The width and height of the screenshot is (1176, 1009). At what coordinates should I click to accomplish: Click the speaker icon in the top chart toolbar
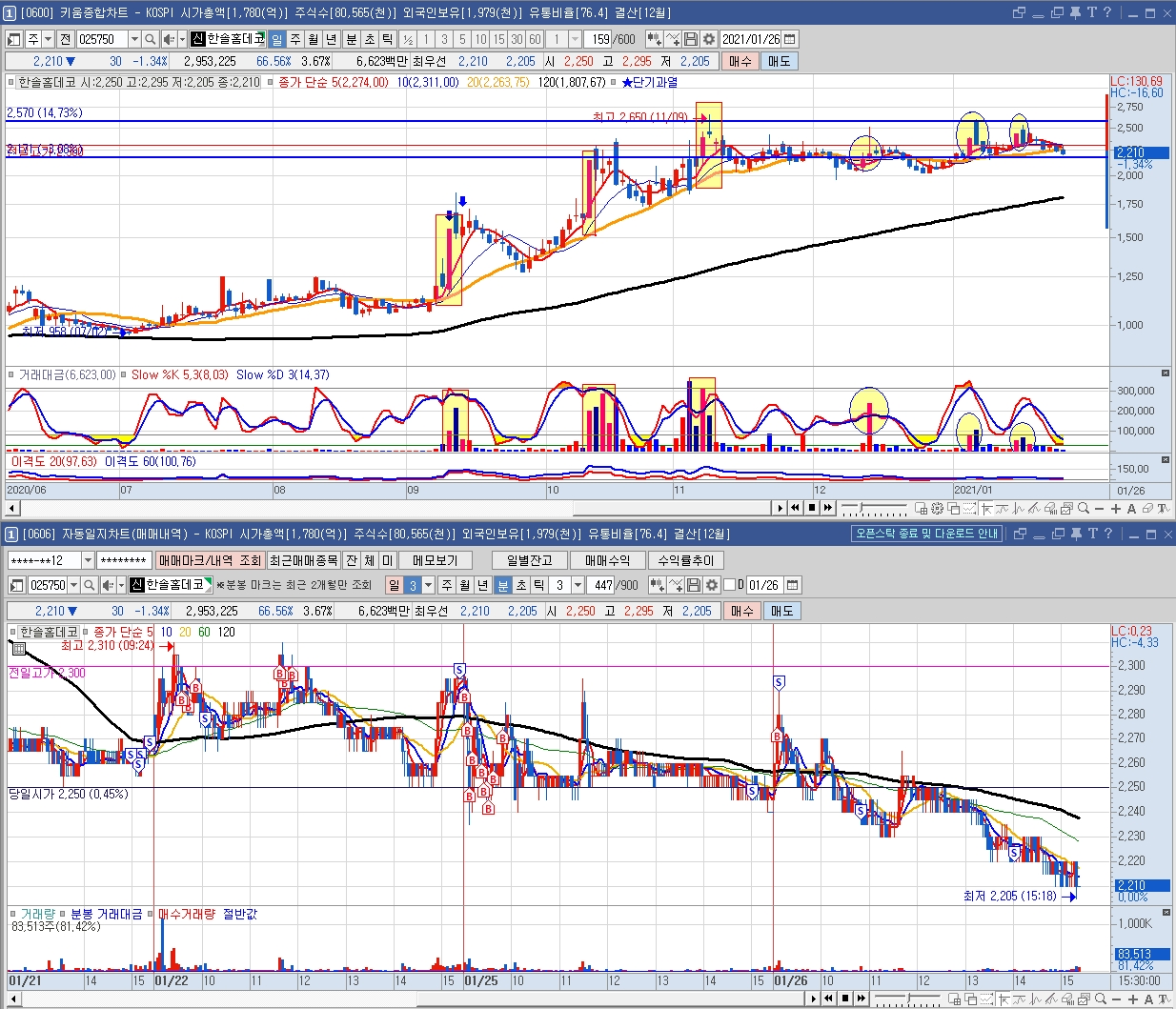(169, 39)
